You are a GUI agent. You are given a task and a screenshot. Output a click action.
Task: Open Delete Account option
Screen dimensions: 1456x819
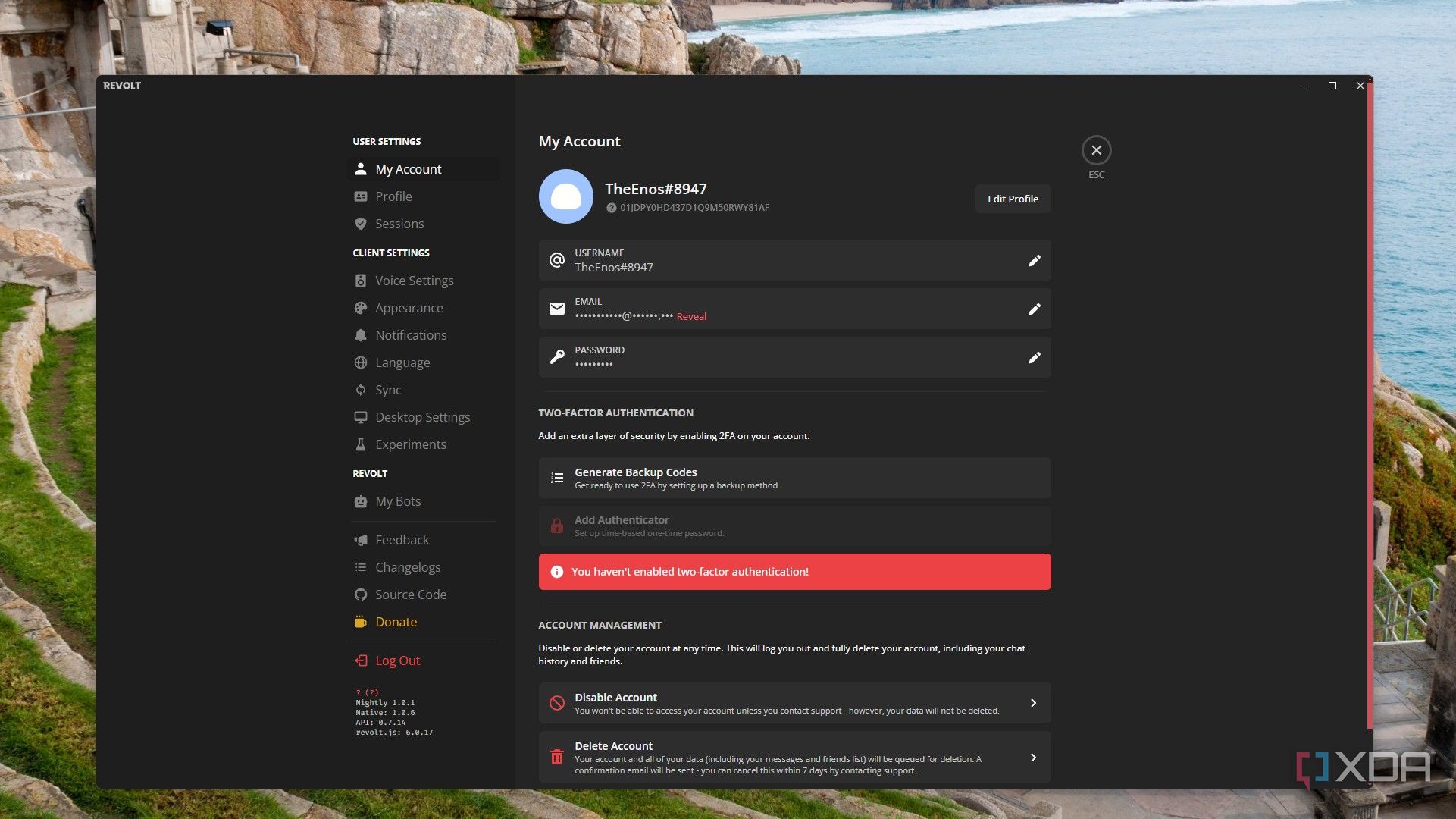pos(794,757)
